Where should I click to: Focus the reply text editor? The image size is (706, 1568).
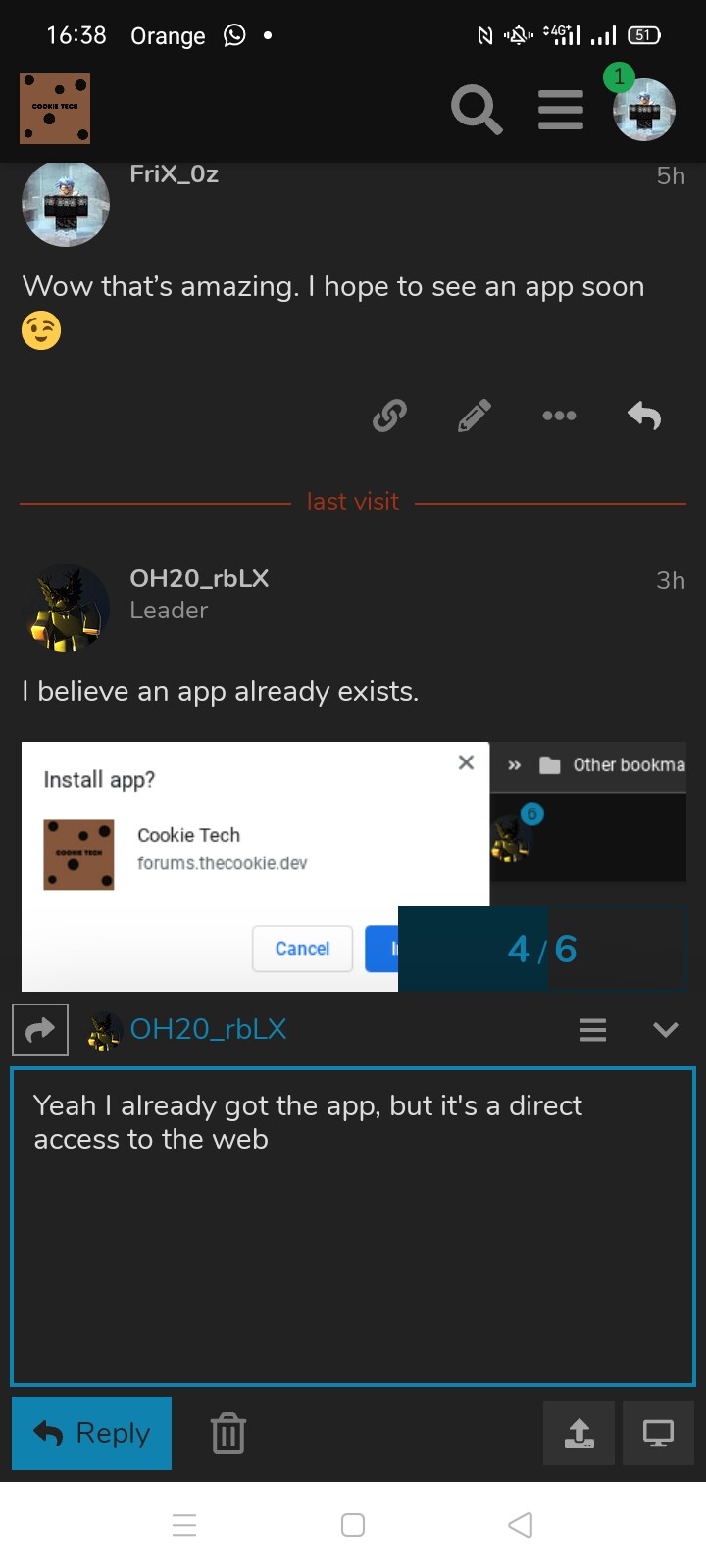(353, 1227)
